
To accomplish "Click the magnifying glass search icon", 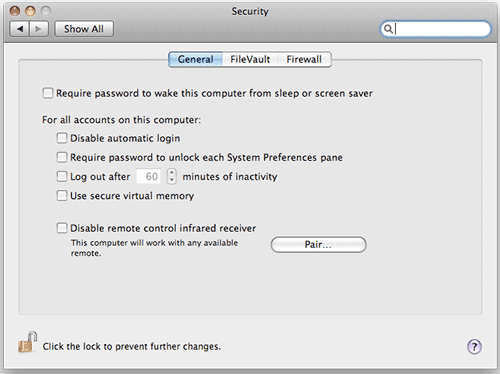I will pyautogui.click(x=388, y=29).
